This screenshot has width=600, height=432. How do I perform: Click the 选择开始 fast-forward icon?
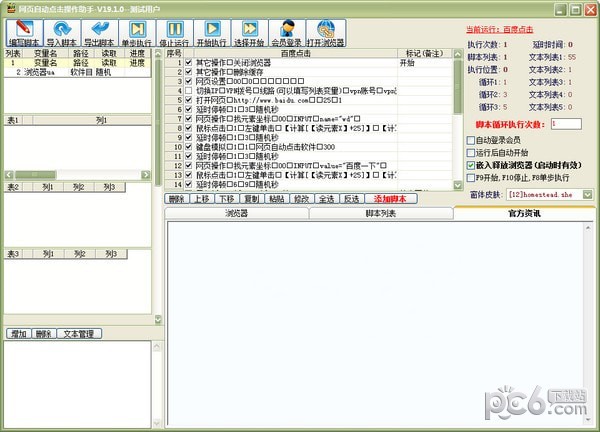coord(249,33)
